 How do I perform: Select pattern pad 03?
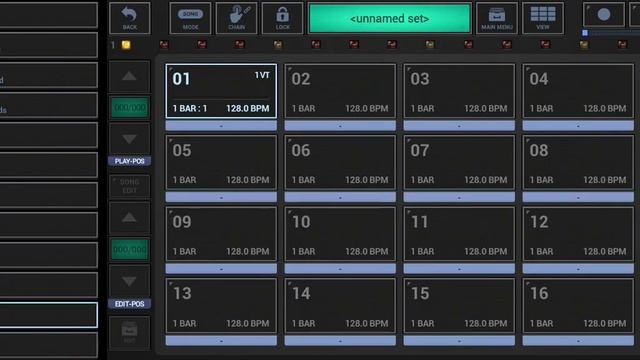[x=459, y=91]
